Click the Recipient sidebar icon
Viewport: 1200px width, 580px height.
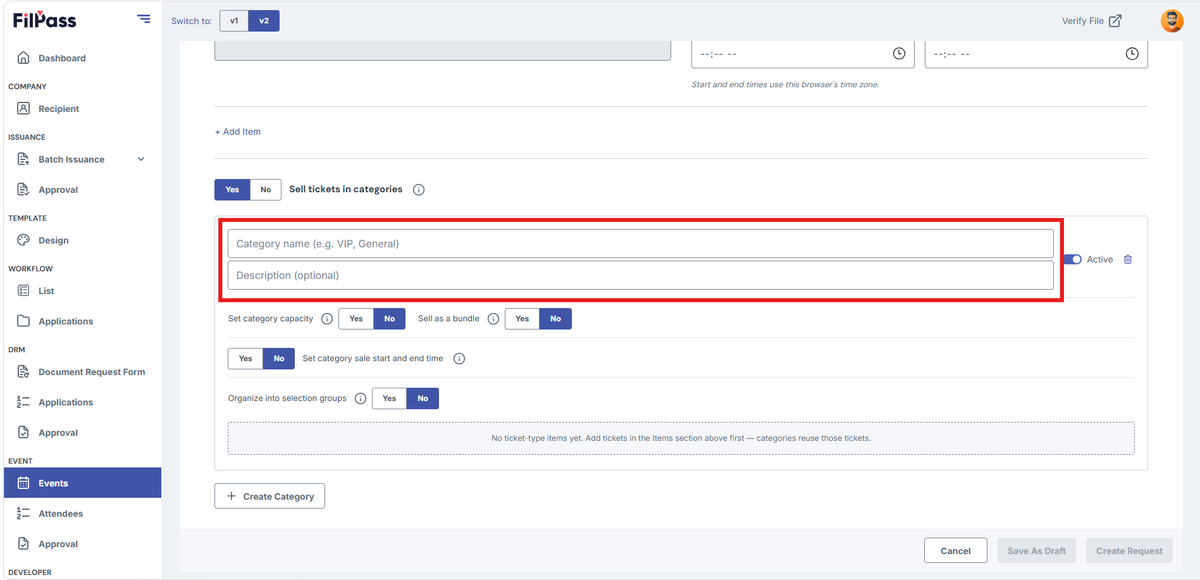pyautogui.click(x=24, y=108)
